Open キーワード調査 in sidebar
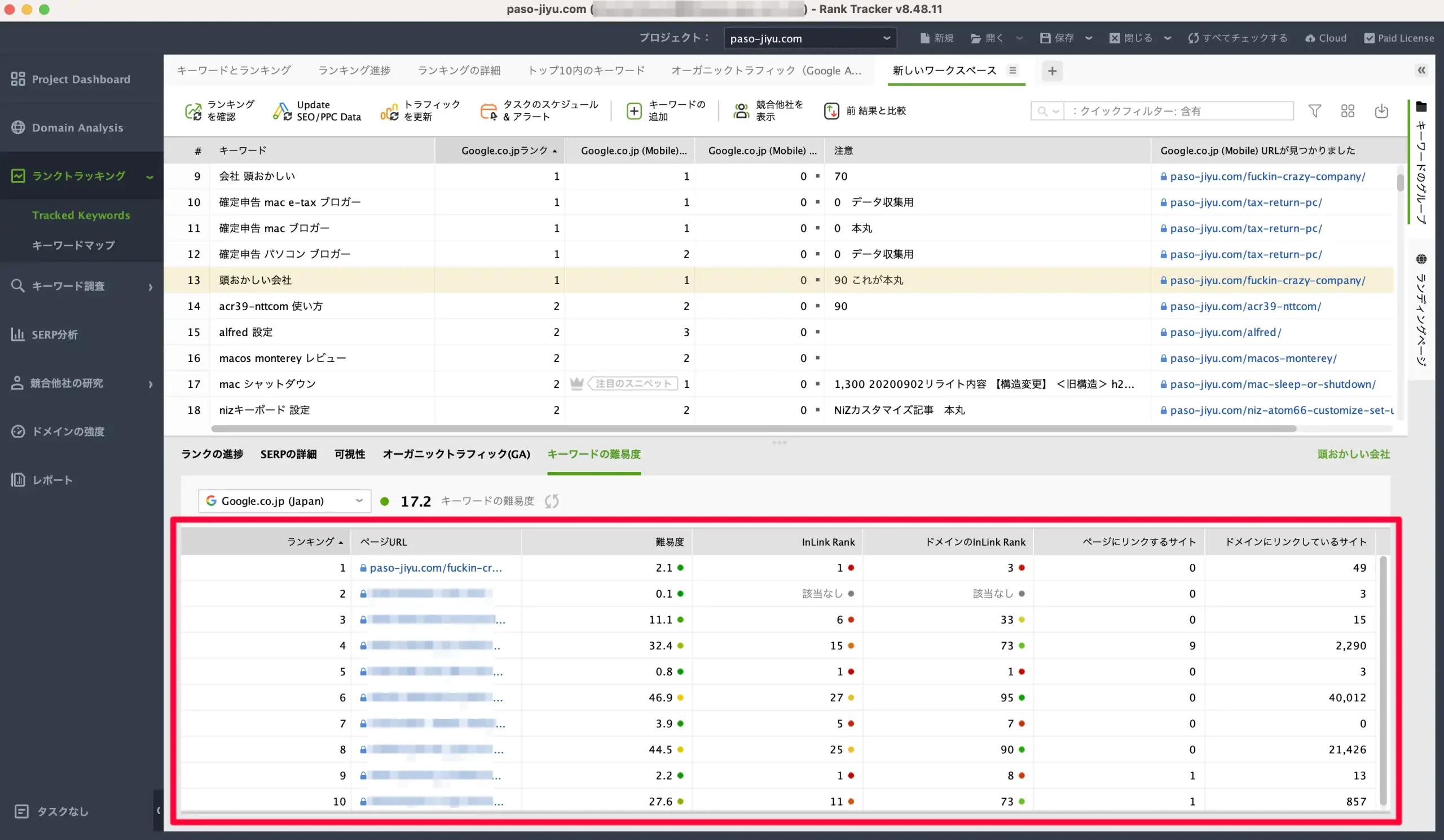Image resolution: width=1444 pixels, height=840 pixels. tap(58, 286)
